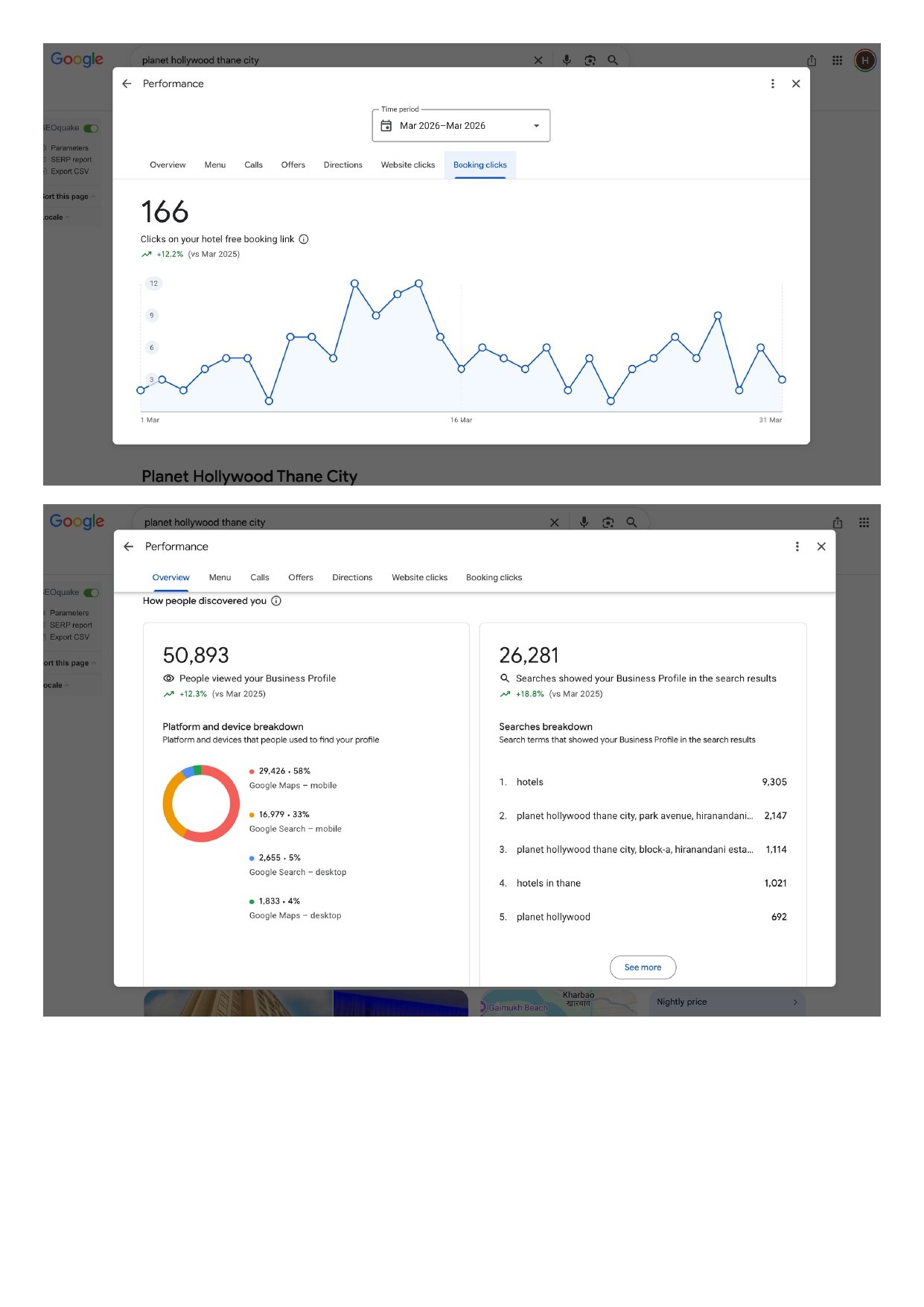Click map thumbnail showing Gaimukh Beach
The width and height of the screenshot is (924, 1307).
558,1003
